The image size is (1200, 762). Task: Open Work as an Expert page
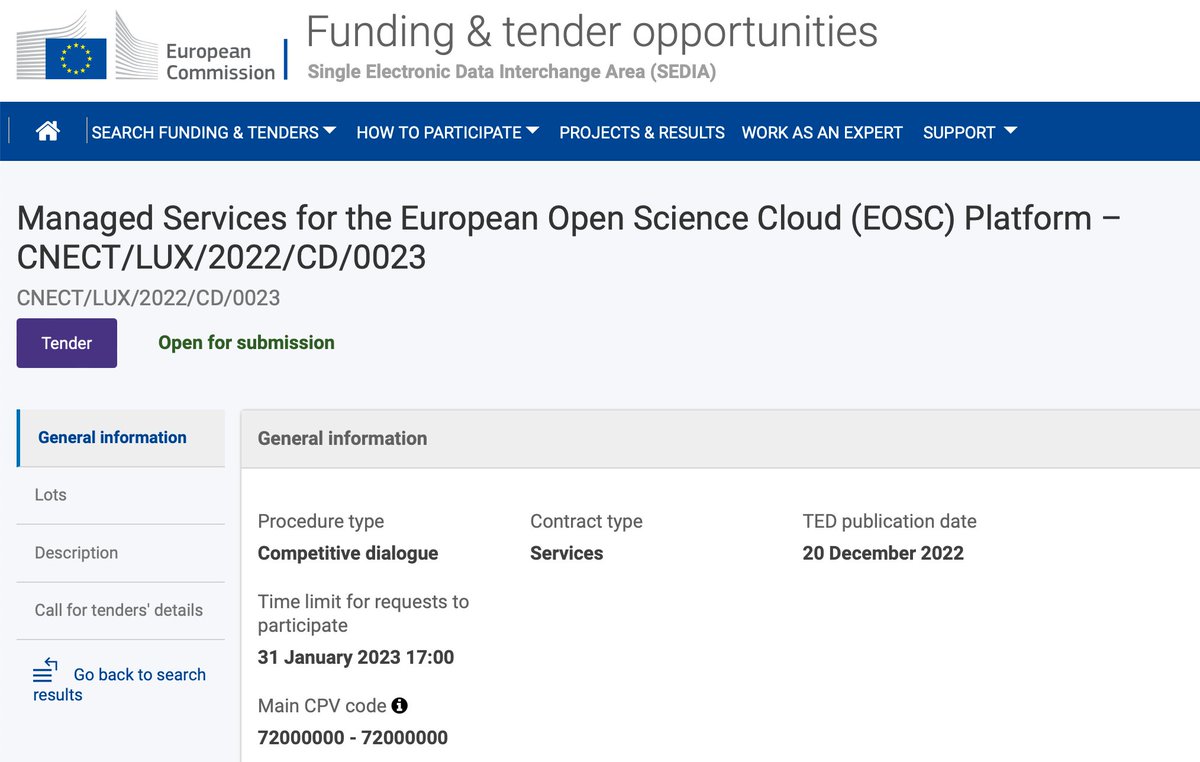point(822,132)
